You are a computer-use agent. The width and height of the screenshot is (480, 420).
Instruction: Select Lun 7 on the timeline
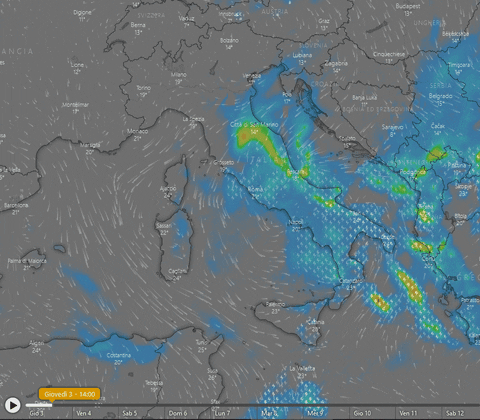[222, 413]
